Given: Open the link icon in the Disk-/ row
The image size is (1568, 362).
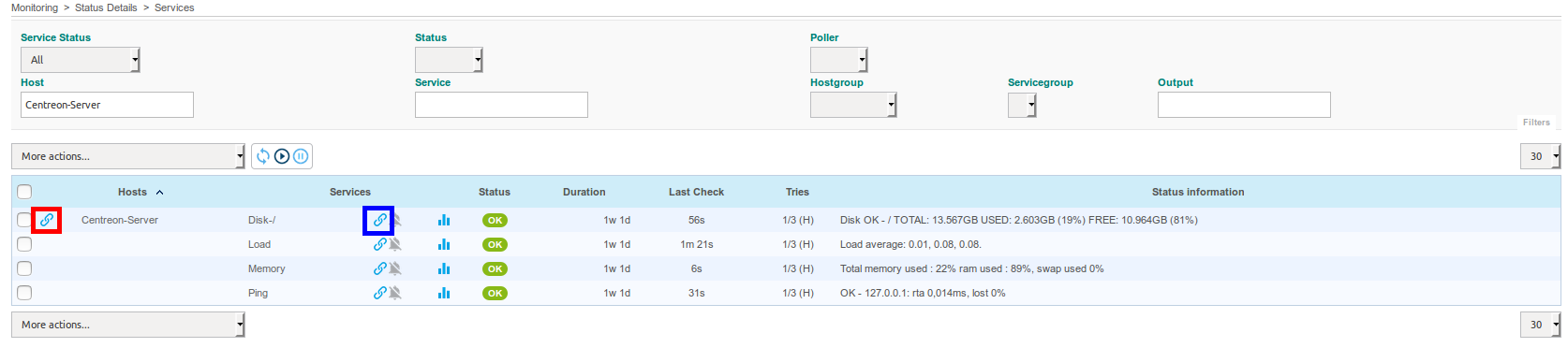Looking at the screenshot, I should (x=379, y=220).
